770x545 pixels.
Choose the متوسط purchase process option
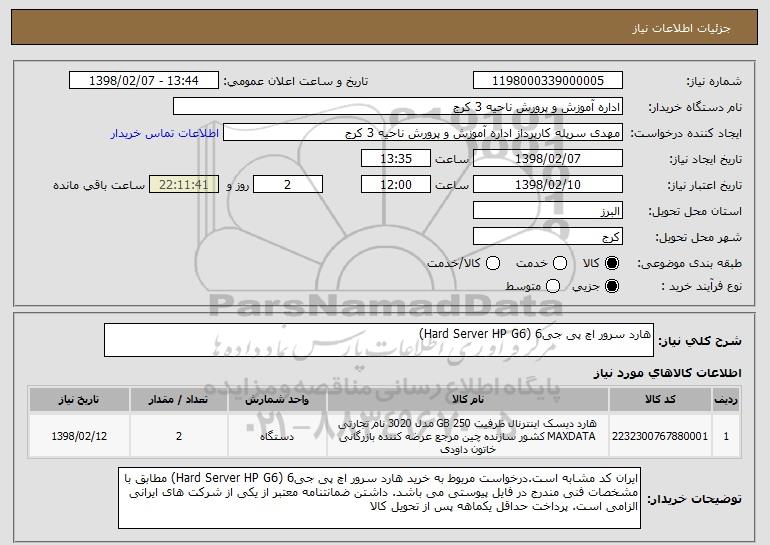[553, 286]
